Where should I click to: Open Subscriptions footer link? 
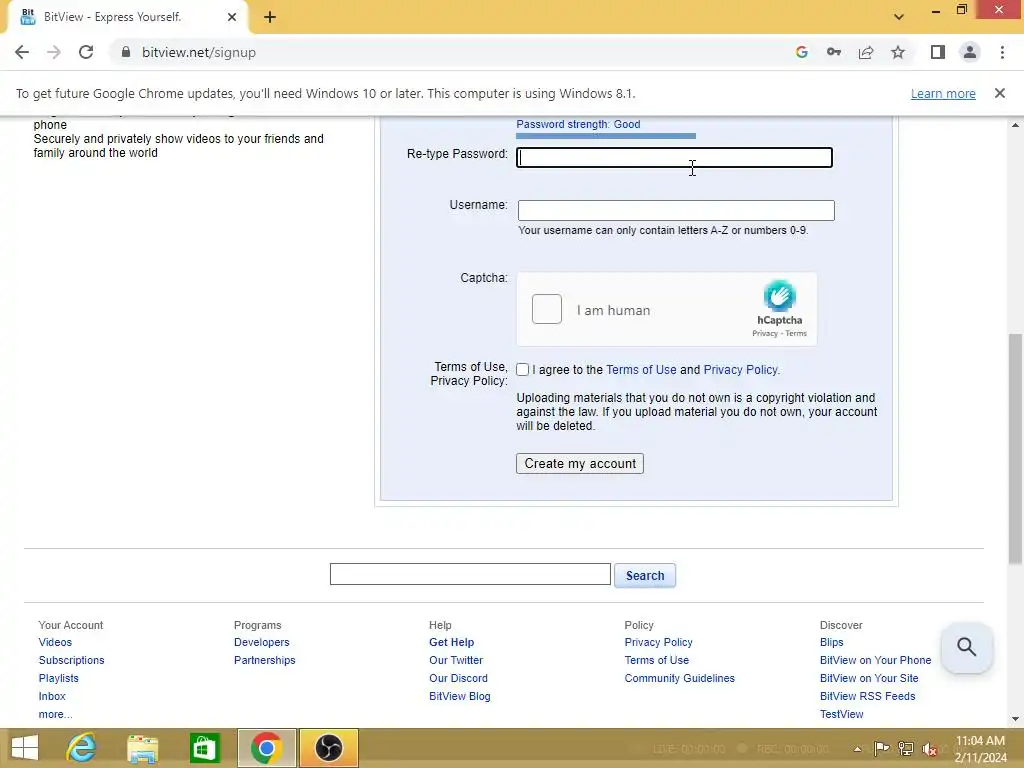tap(71, 660)
